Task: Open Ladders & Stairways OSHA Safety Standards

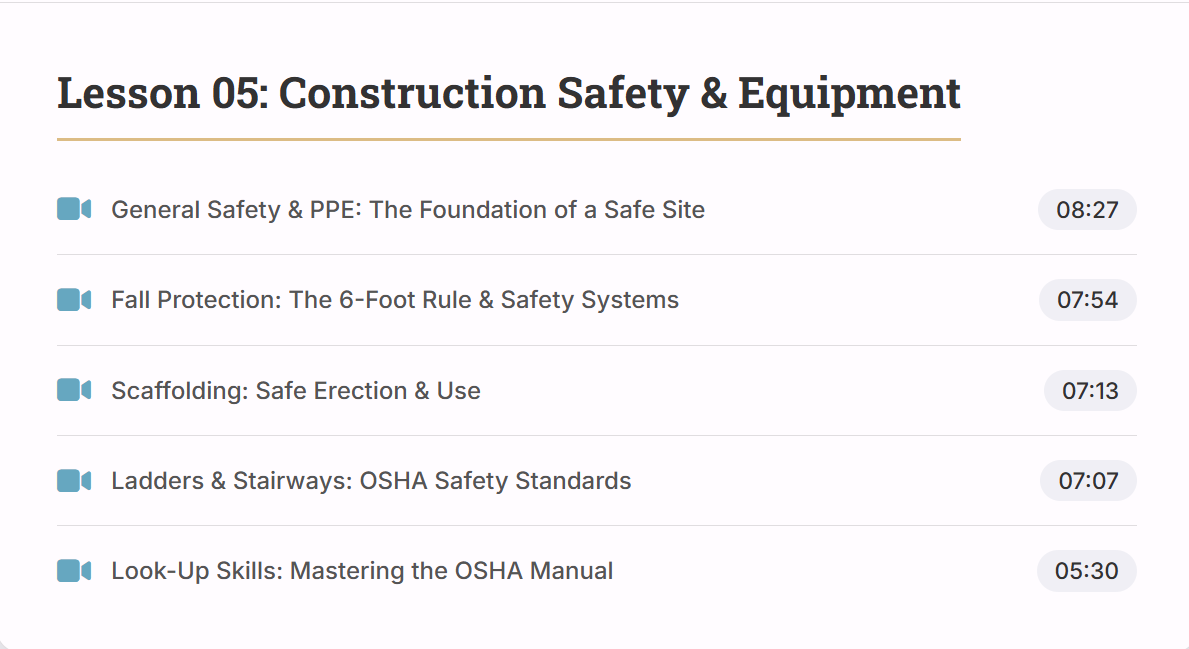Action: (371, 481)
